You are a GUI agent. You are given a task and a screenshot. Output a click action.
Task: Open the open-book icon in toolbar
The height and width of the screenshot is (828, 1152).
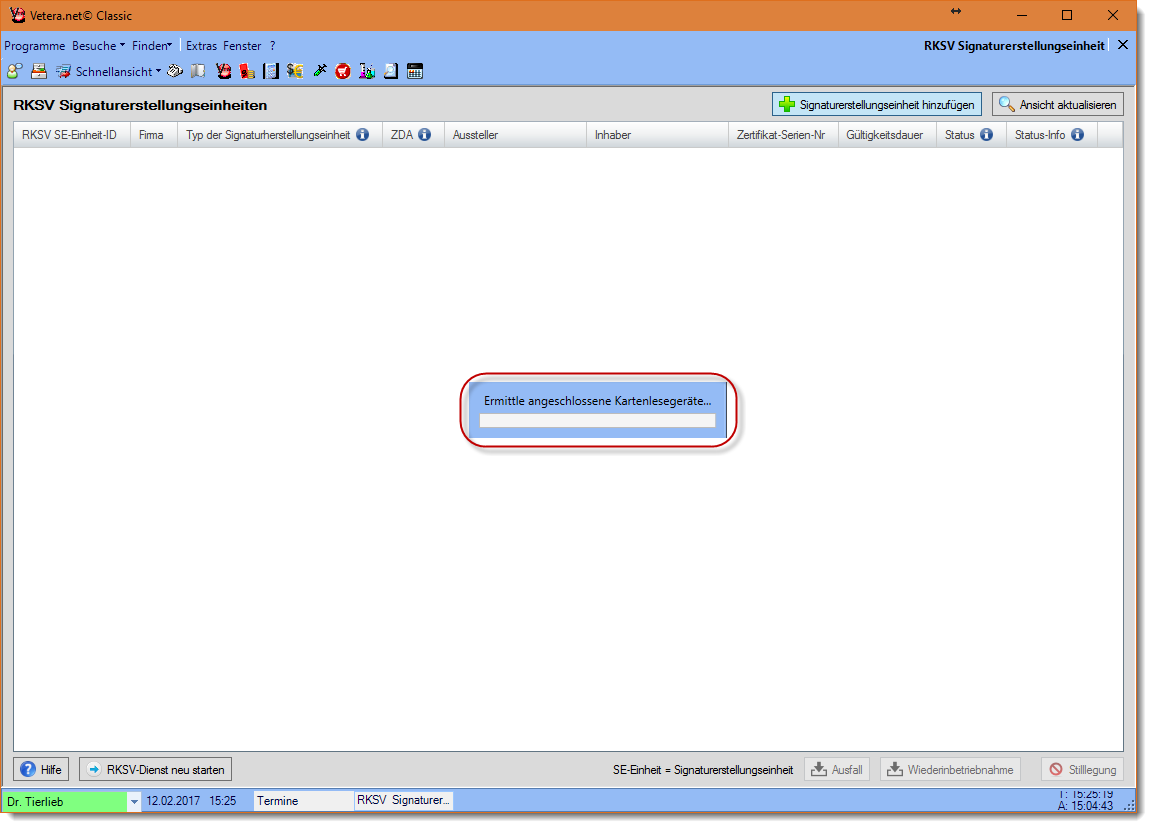coord(198,71)
